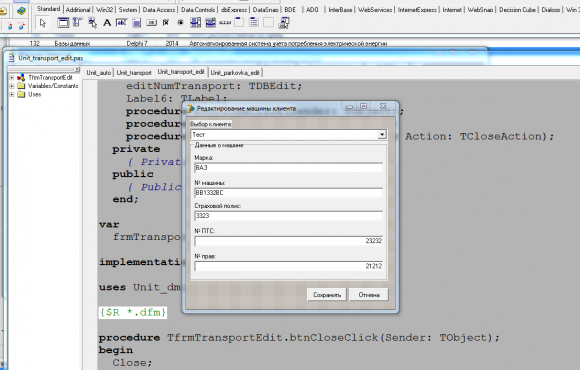Click the Сохранить button
The width and height of the screenshot is (580, 370).
click(327, 295)
